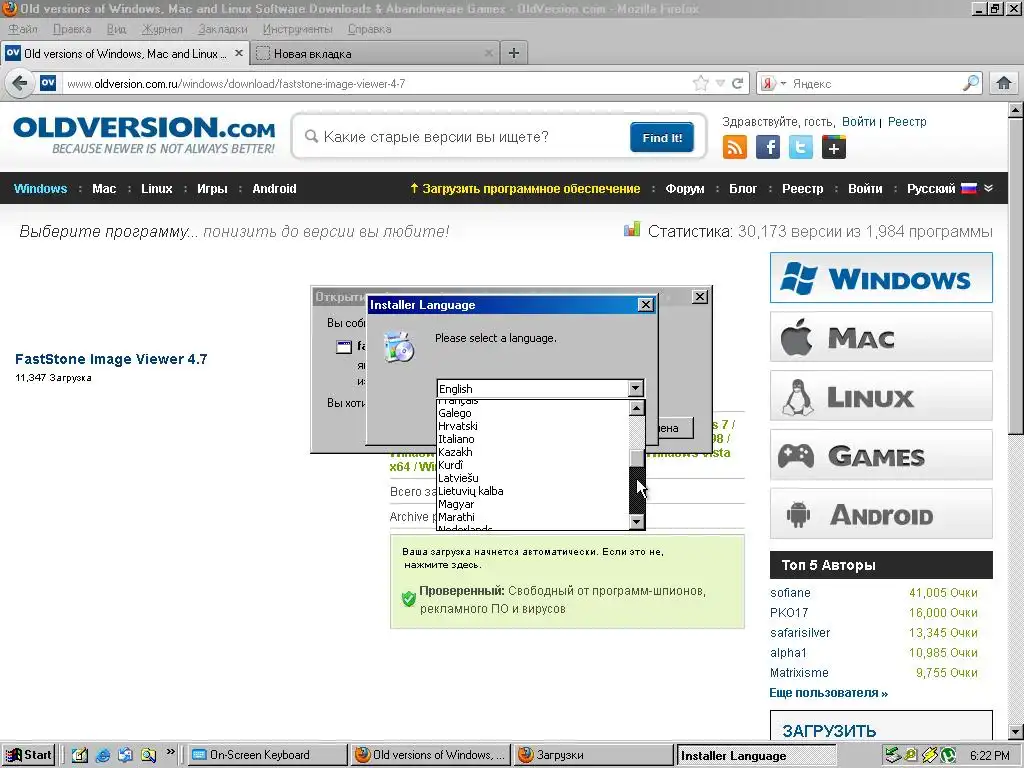Open the Mac category banner
The width and height of the screenshot is (1024, 768).
pyautogui.click(x=881, y=337)
